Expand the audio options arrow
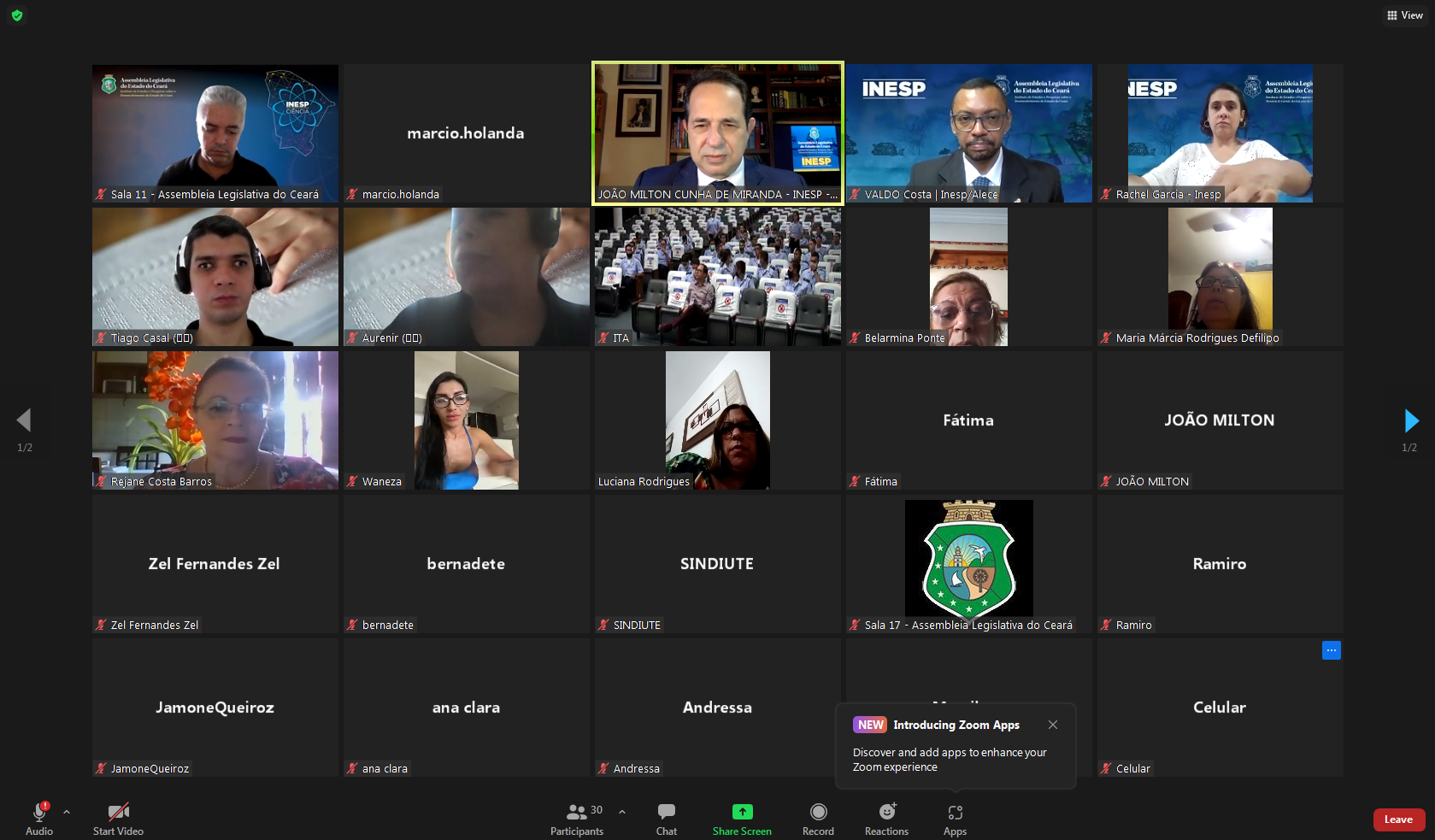Screen dimensions: 1435x840 click(x=67, y=812)
